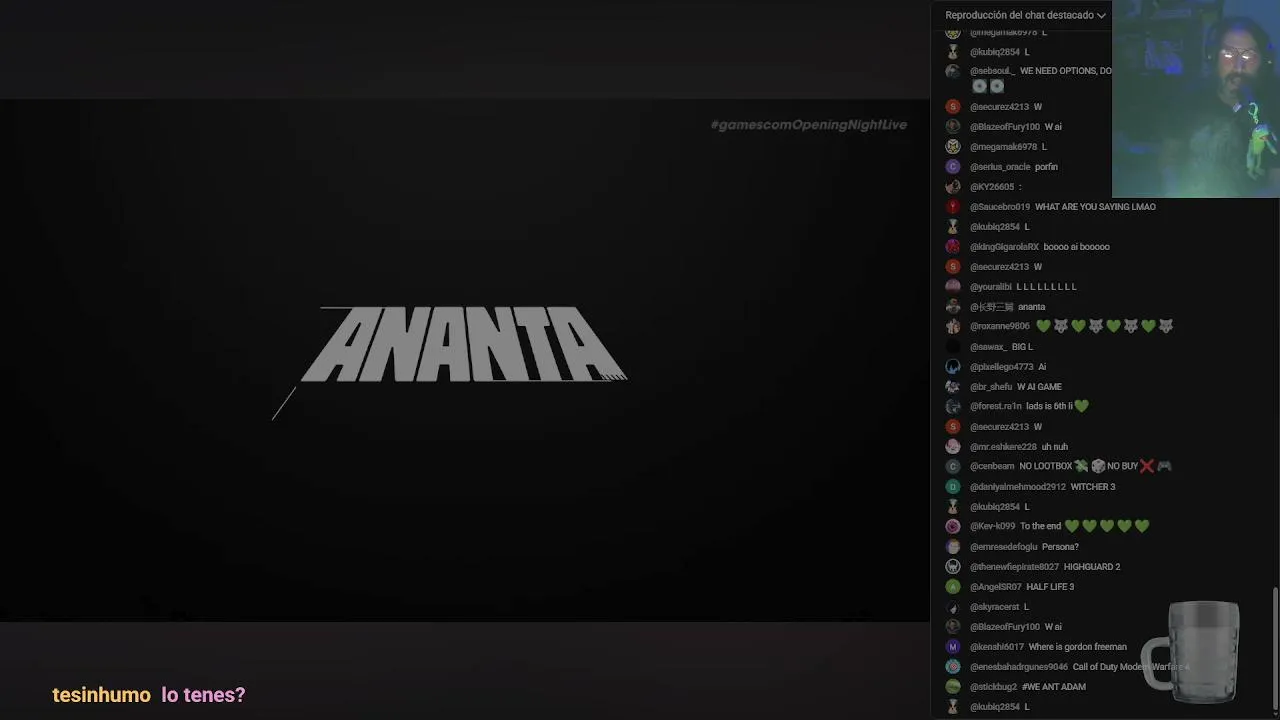Click the avatar of @enesbahadrgunes9046
Viewport: 1280px width, 720px height.
click(953, 667)
